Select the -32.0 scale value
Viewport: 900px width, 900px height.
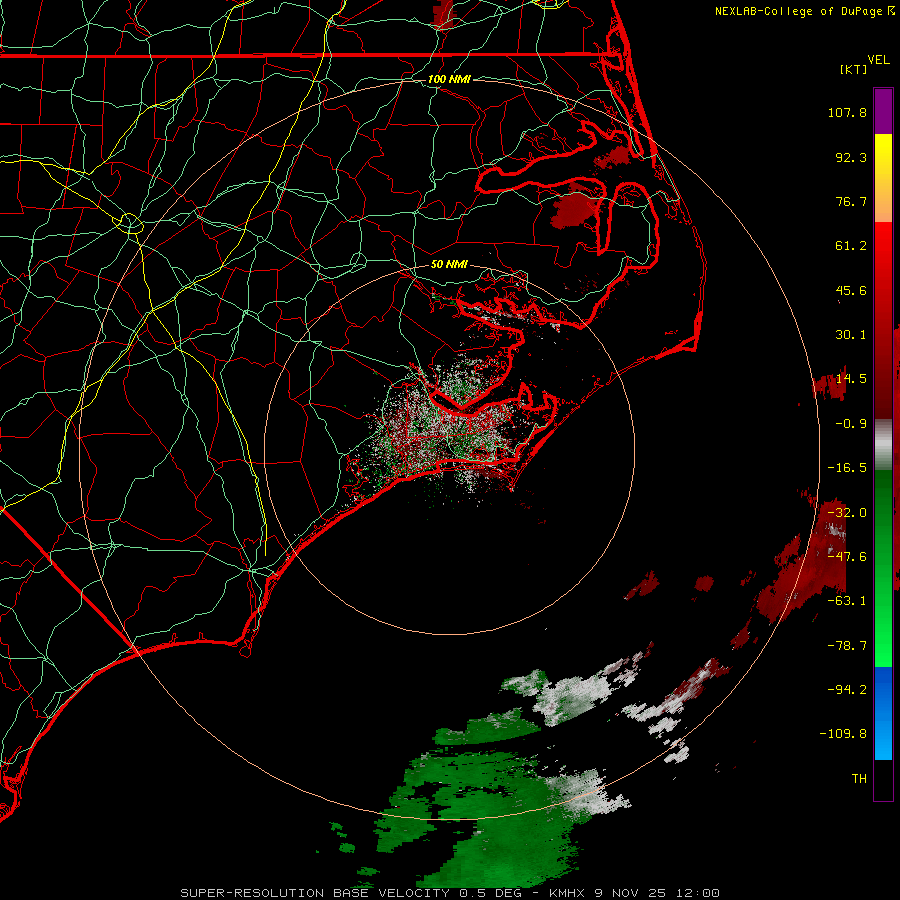click(847, 513)
